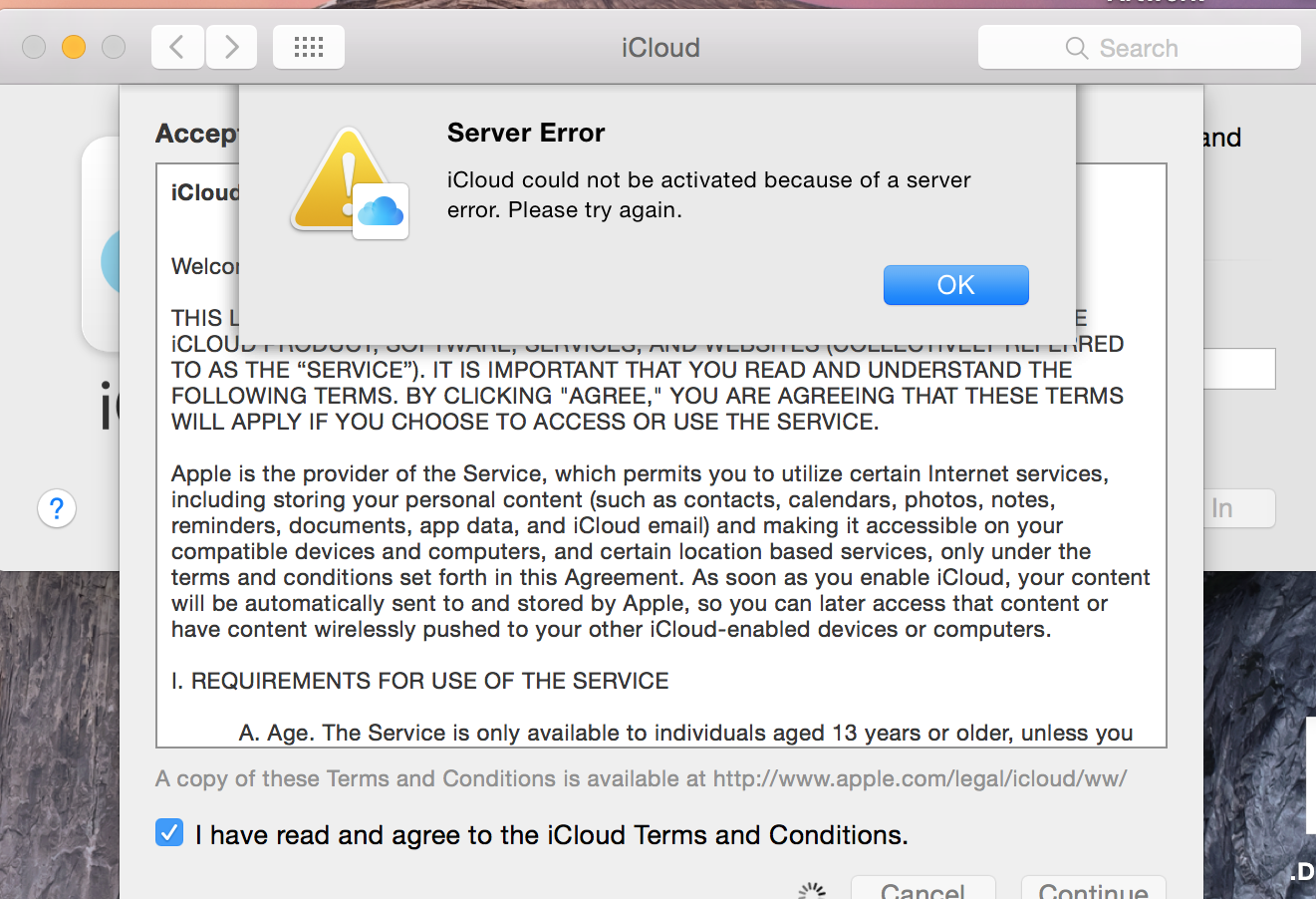This screenshot has width=1316, height=899.
Task: Click the warning icon in the Server Error dialog
Action: coord(349,182)
